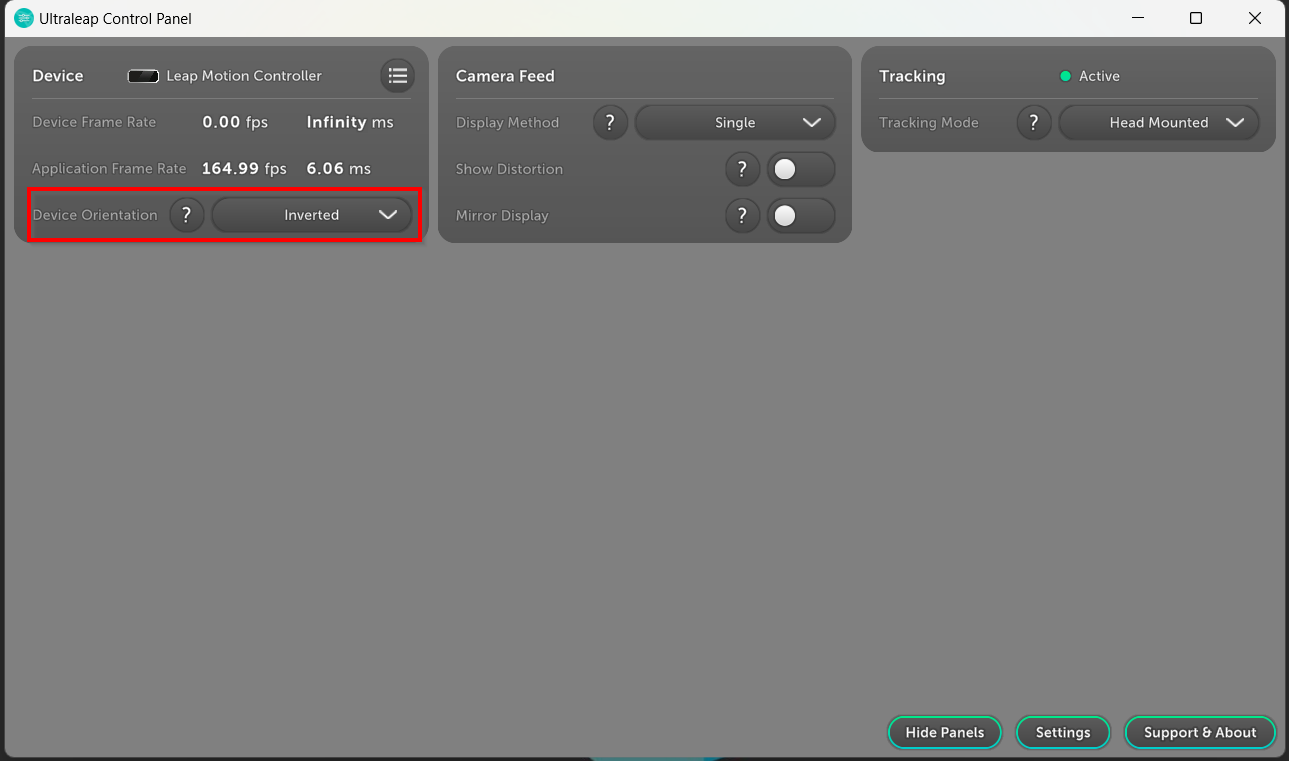Open help for Tracking Mode
This screenshot has width=1289, height=761.
coord(1034,123)
